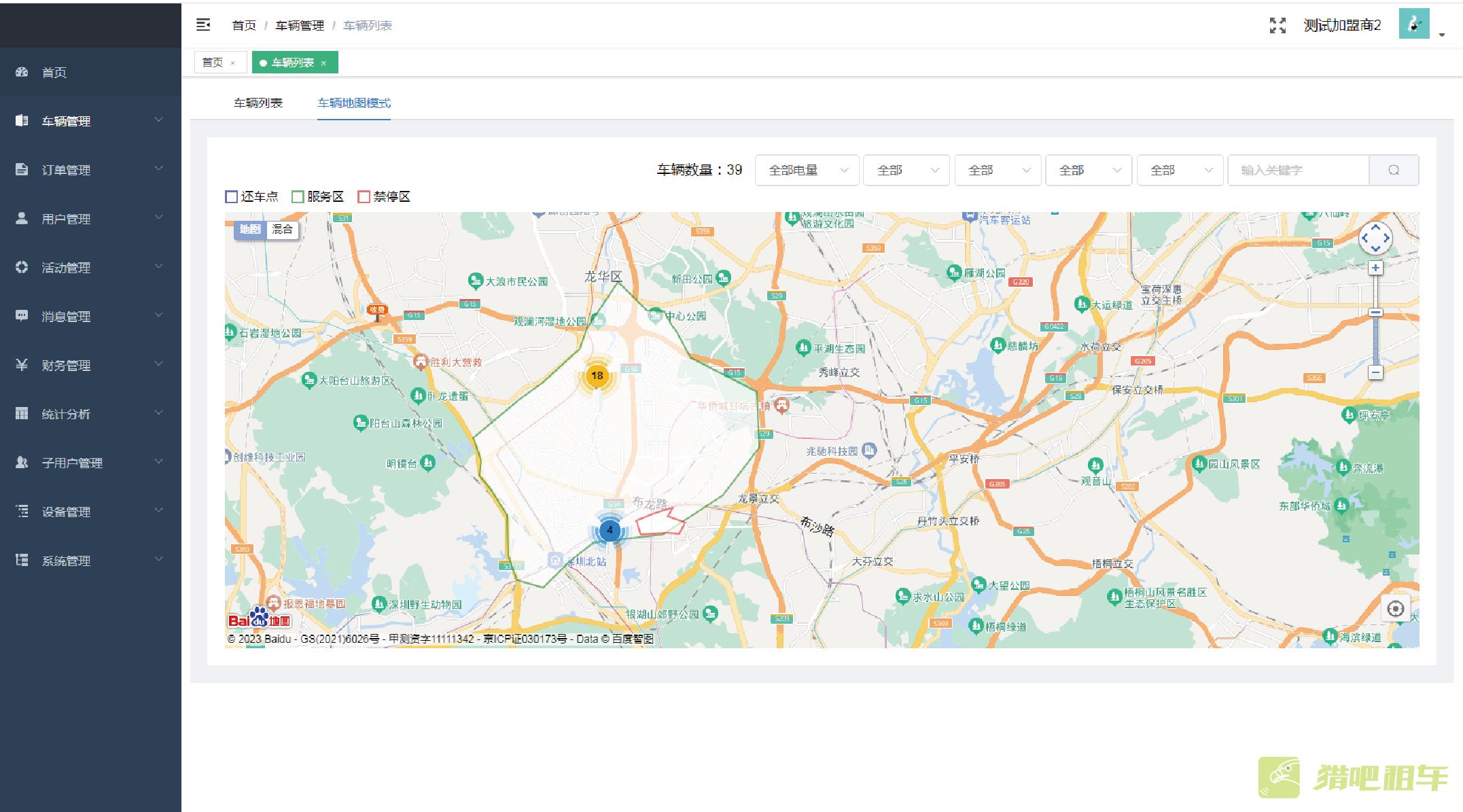This screenshot has width=1463, height=812.
Task: Open the third 全部 filter dropdown
Action: [998, 170]
